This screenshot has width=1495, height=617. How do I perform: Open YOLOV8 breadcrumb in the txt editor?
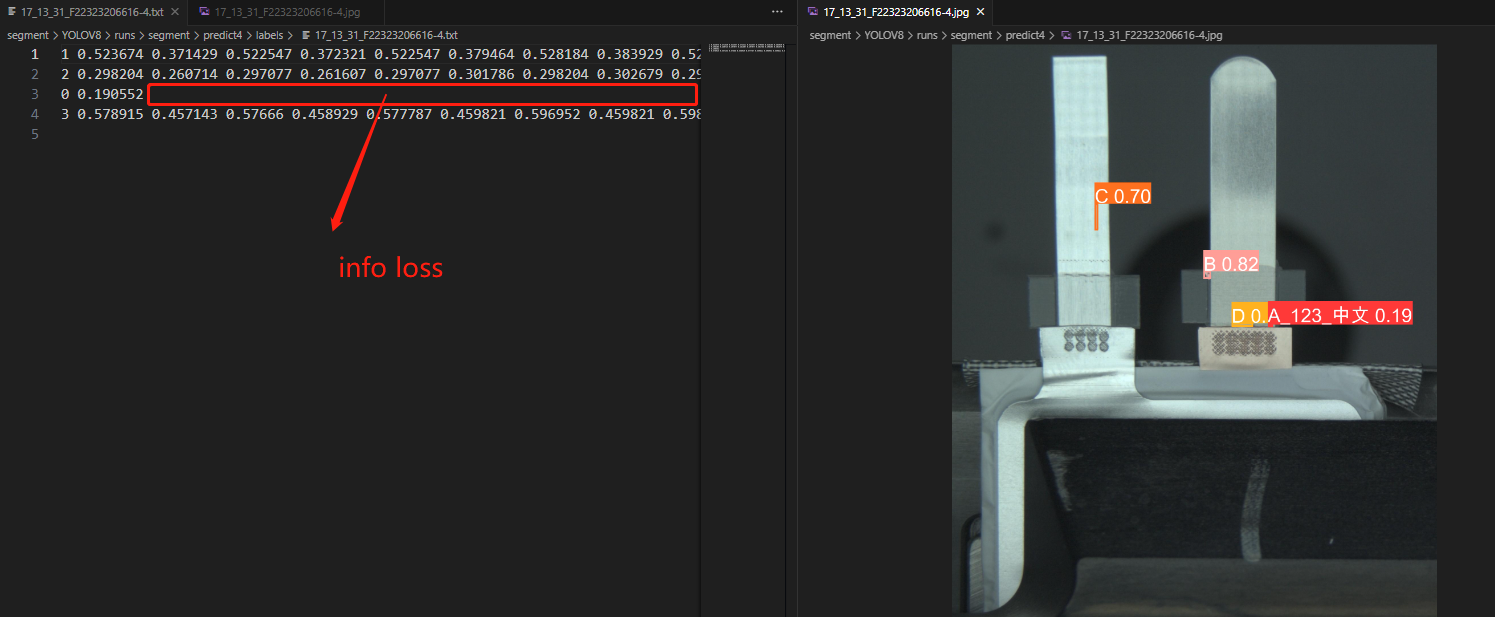tap(84, 35)
